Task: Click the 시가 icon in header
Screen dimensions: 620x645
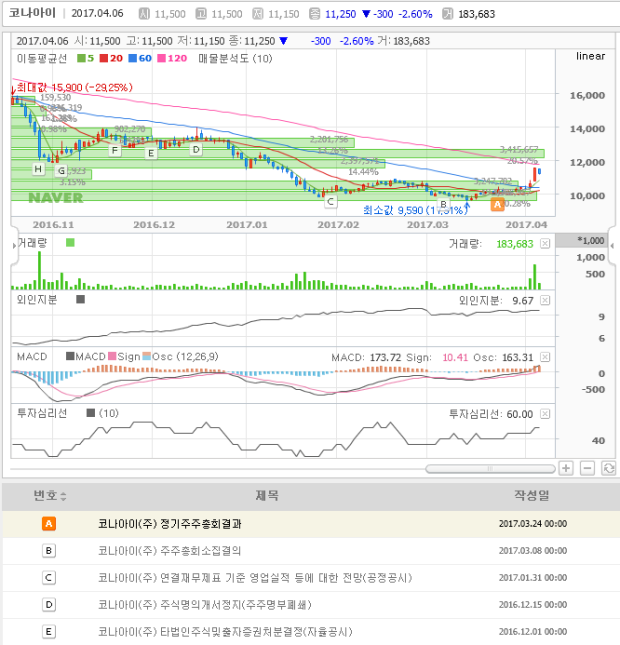Action: coord(144,14)
